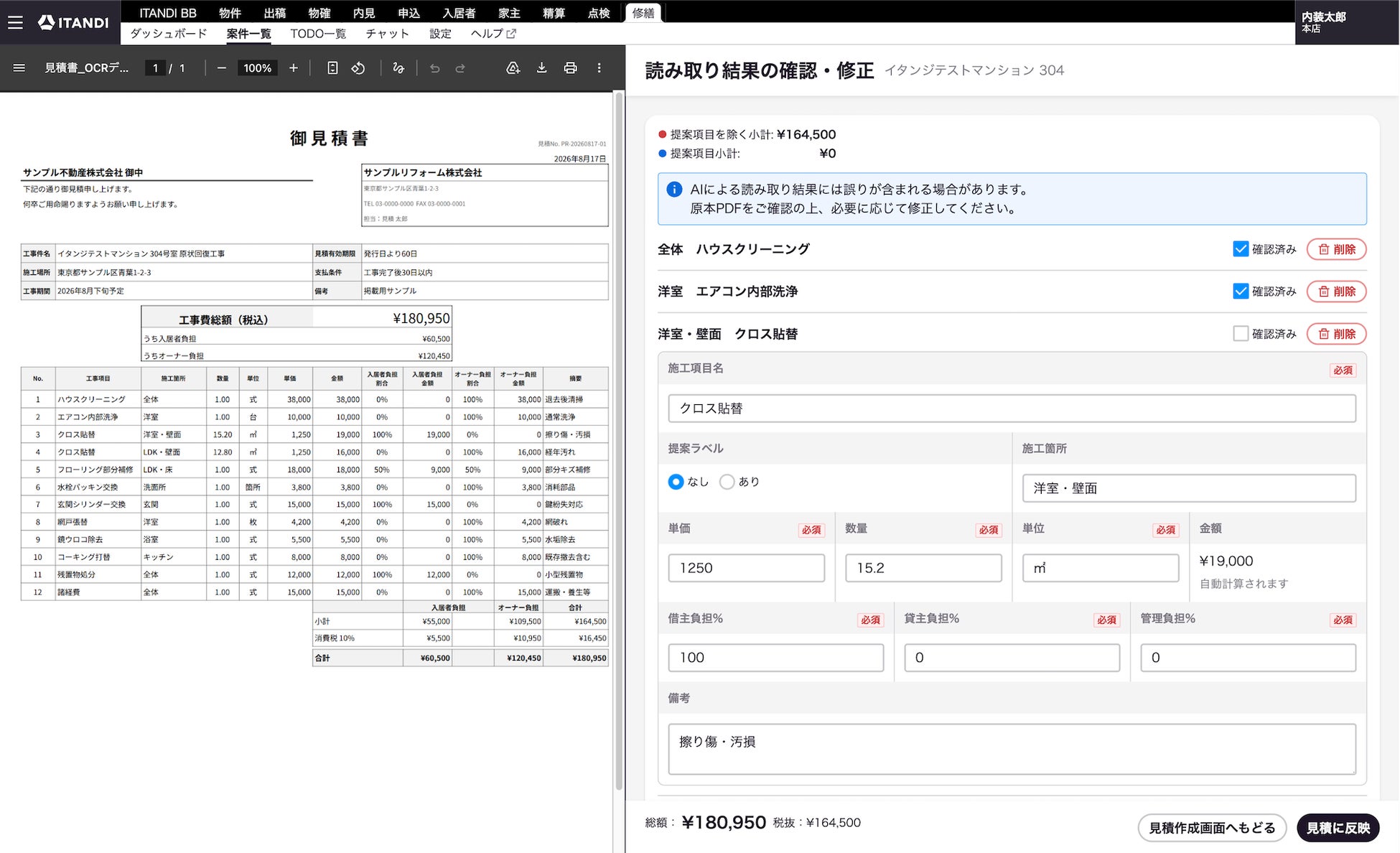
Task: Click the 備考 text area
Action: tap(1012, 749)
